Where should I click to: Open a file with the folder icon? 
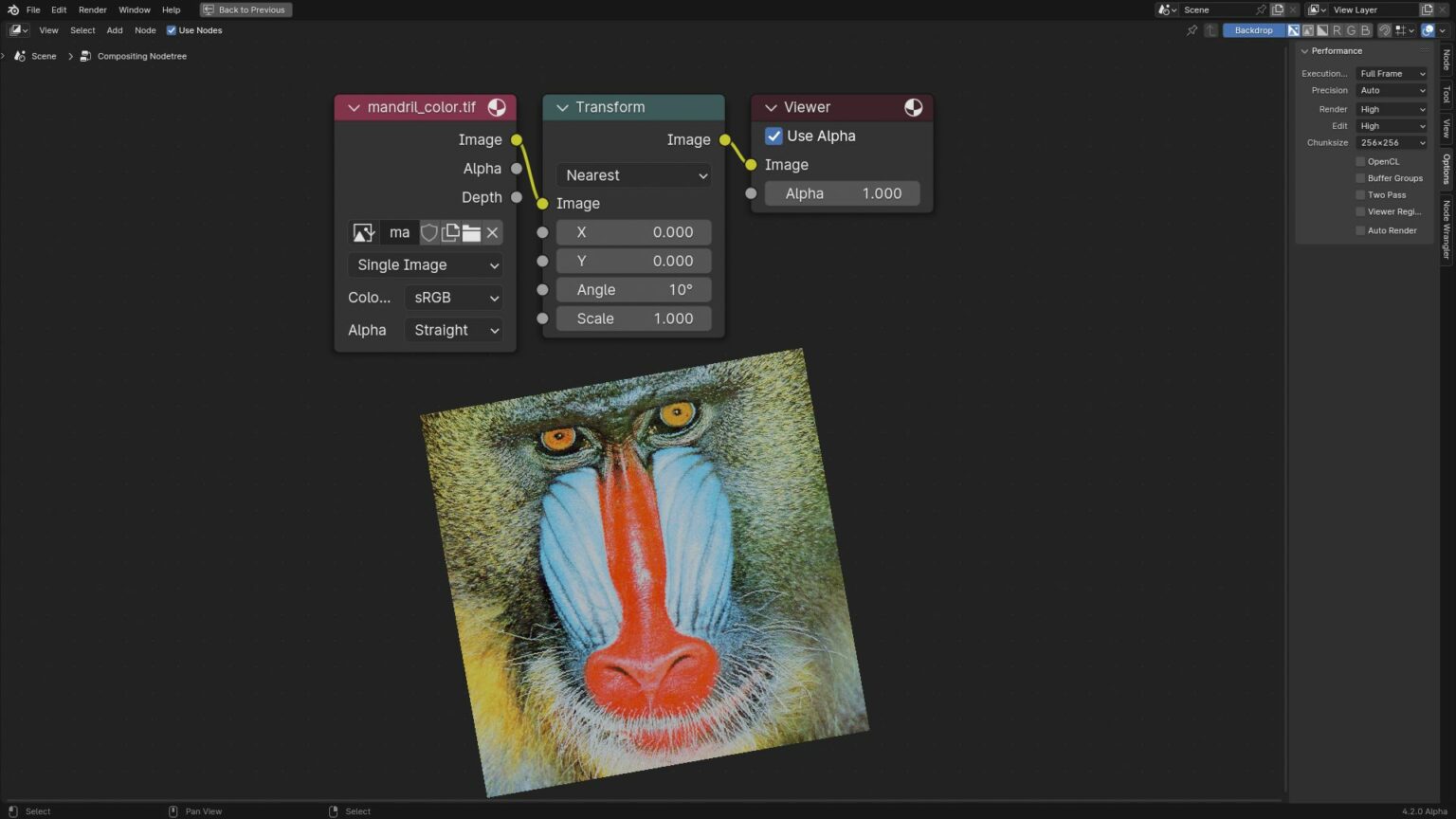tap(471, 232)
